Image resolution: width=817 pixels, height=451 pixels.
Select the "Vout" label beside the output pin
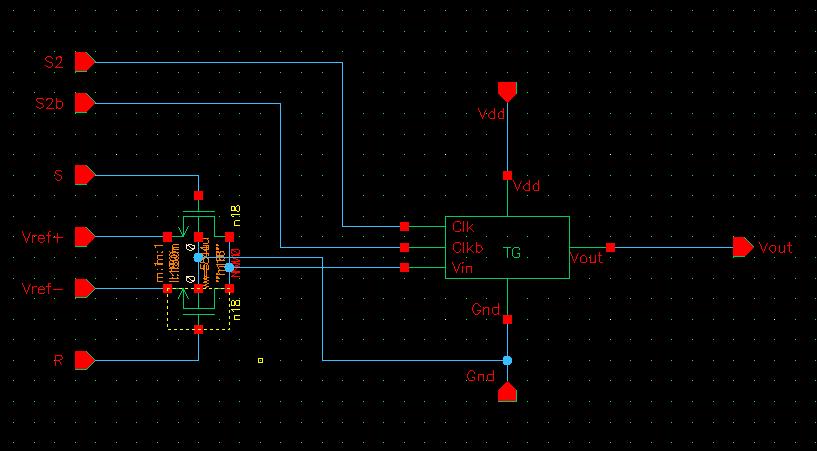[775, 247]
